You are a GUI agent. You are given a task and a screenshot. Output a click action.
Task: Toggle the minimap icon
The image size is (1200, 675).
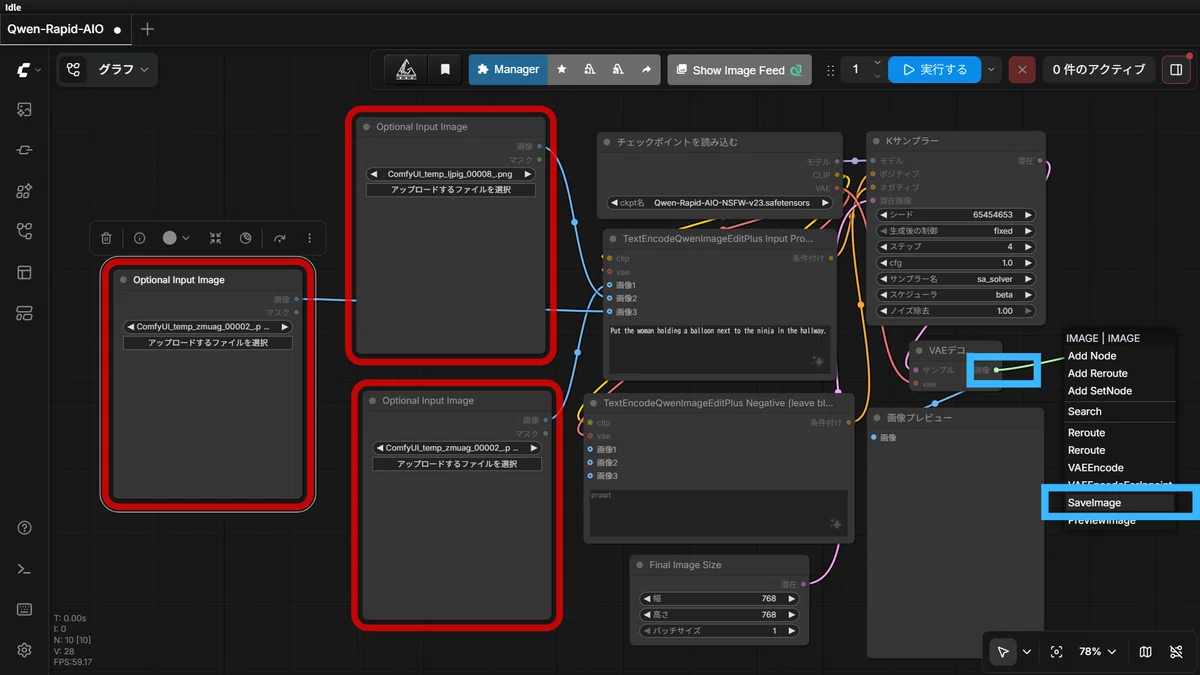(x=1145, y=652)
